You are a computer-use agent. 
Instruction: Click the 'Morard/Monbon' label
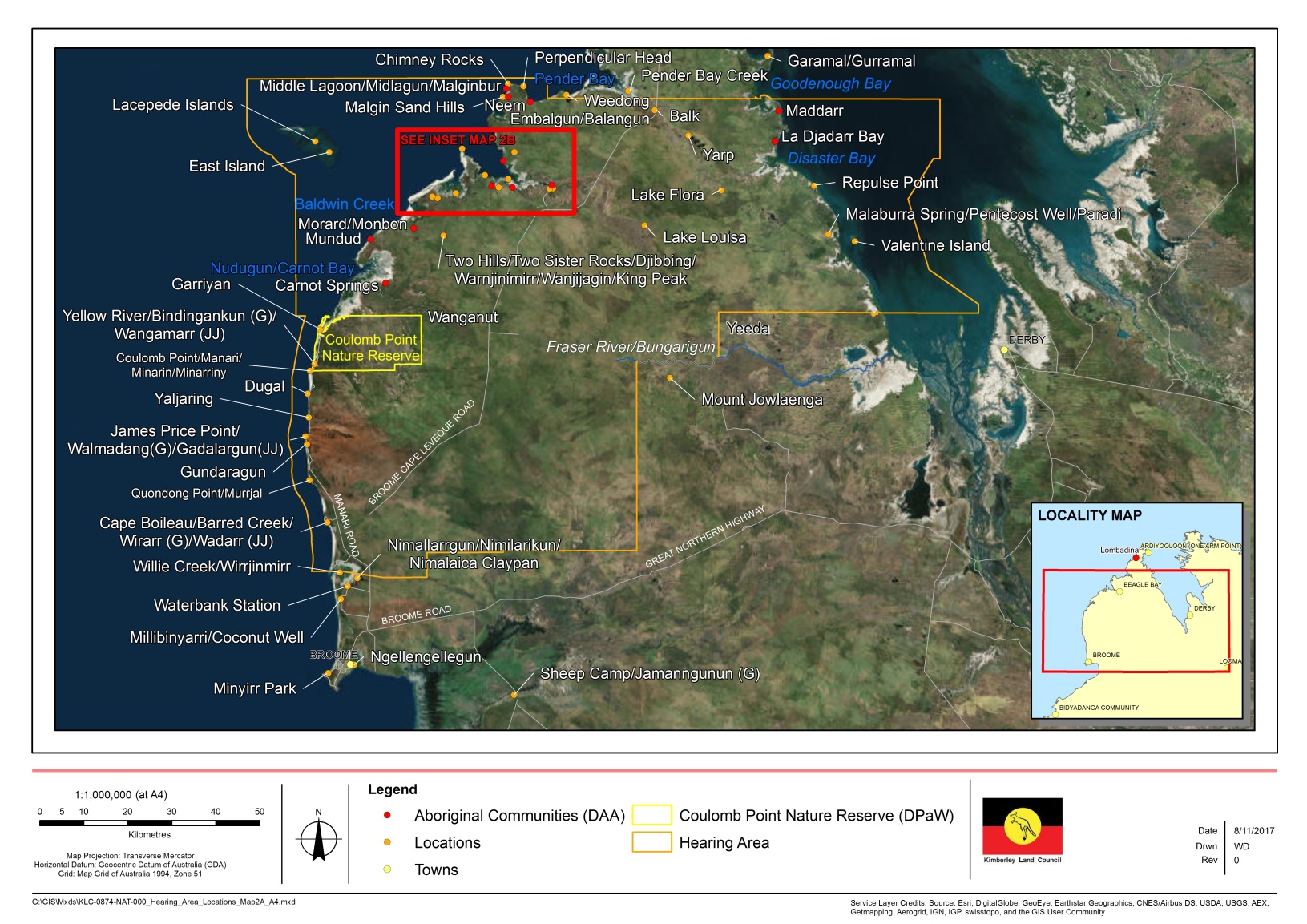[353, 224]
